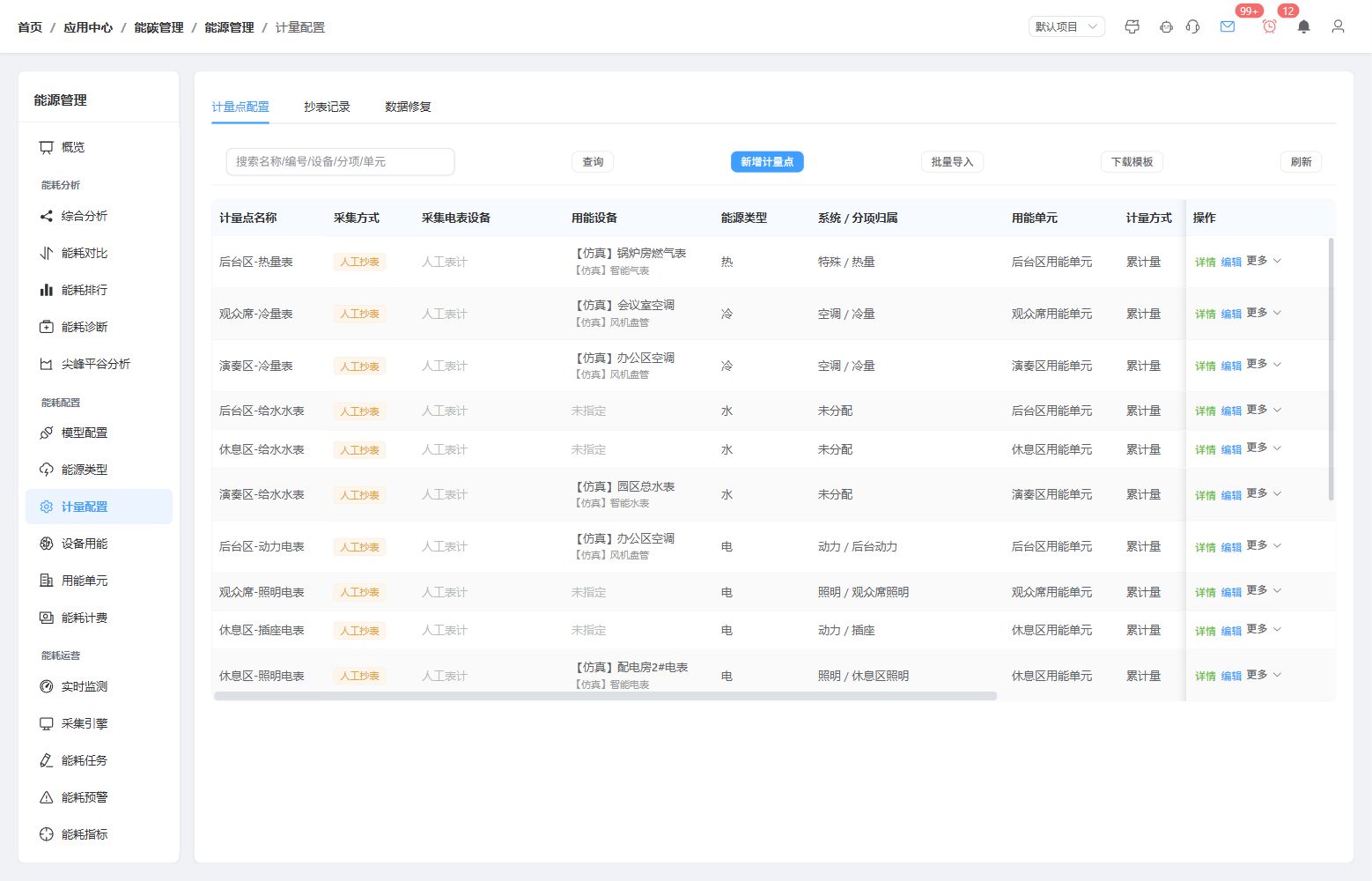Click the 能耗排行 bar chart icon
The height and width of the screenshot is (881, 1372).
point(47,290)
